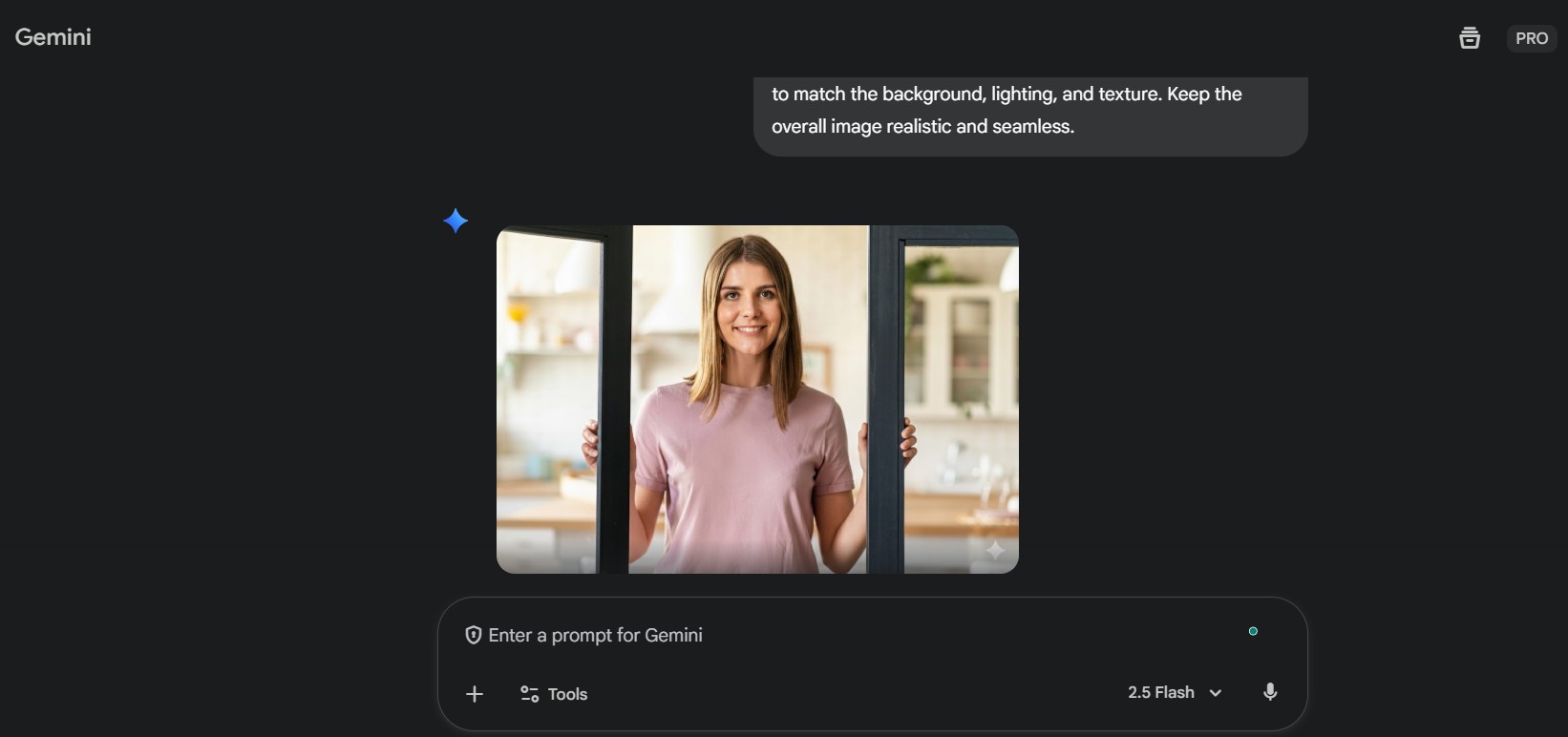
Task: Click the PRO badge
Action: 1532,38
